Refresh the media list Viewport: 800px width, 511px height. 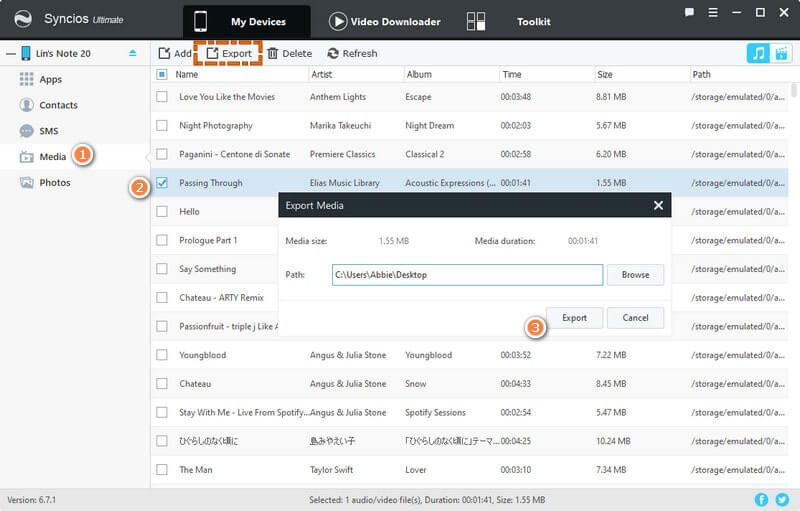pyautogui.click(x=353, y=54)
